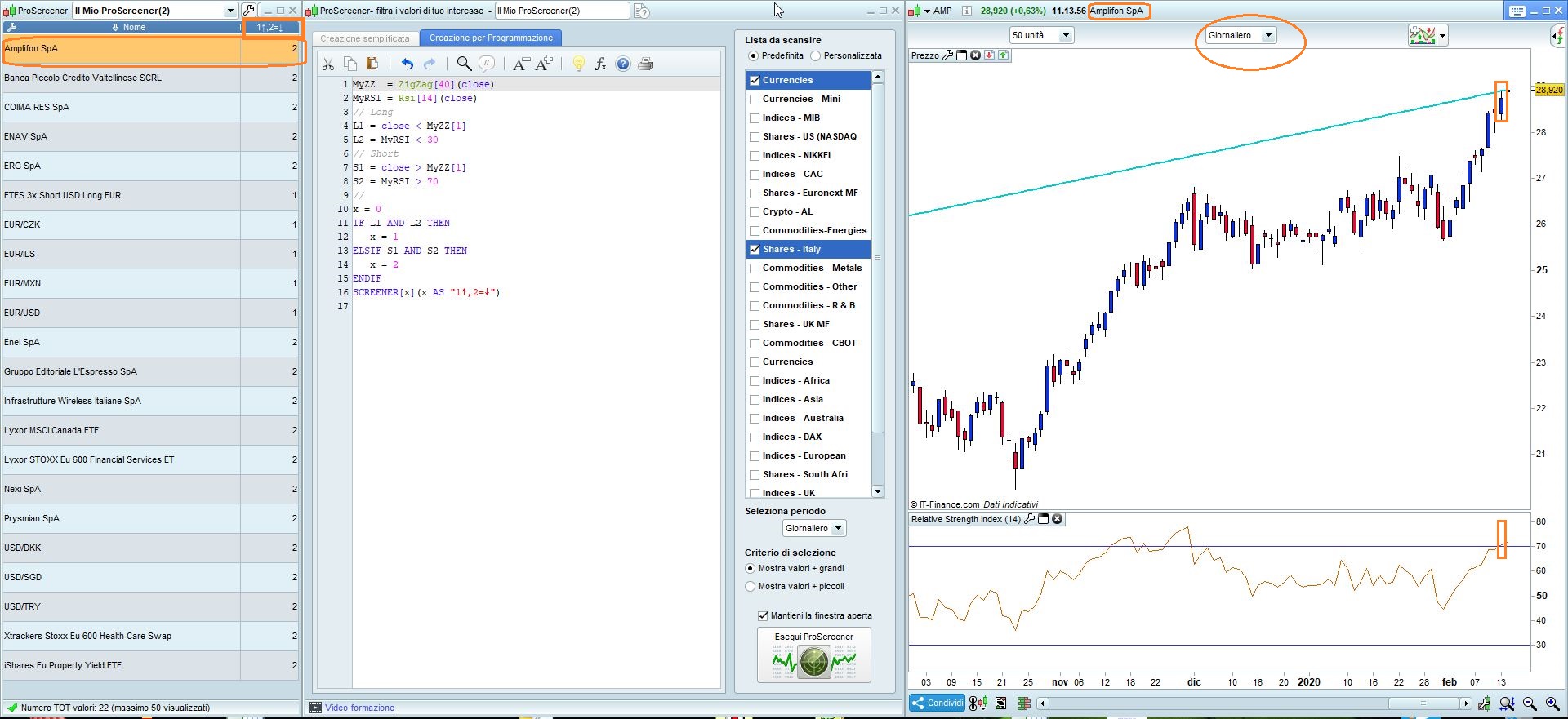The image size is (1568, 719).
Task: Open the lightbulb code hints
Action: point(578,64)
